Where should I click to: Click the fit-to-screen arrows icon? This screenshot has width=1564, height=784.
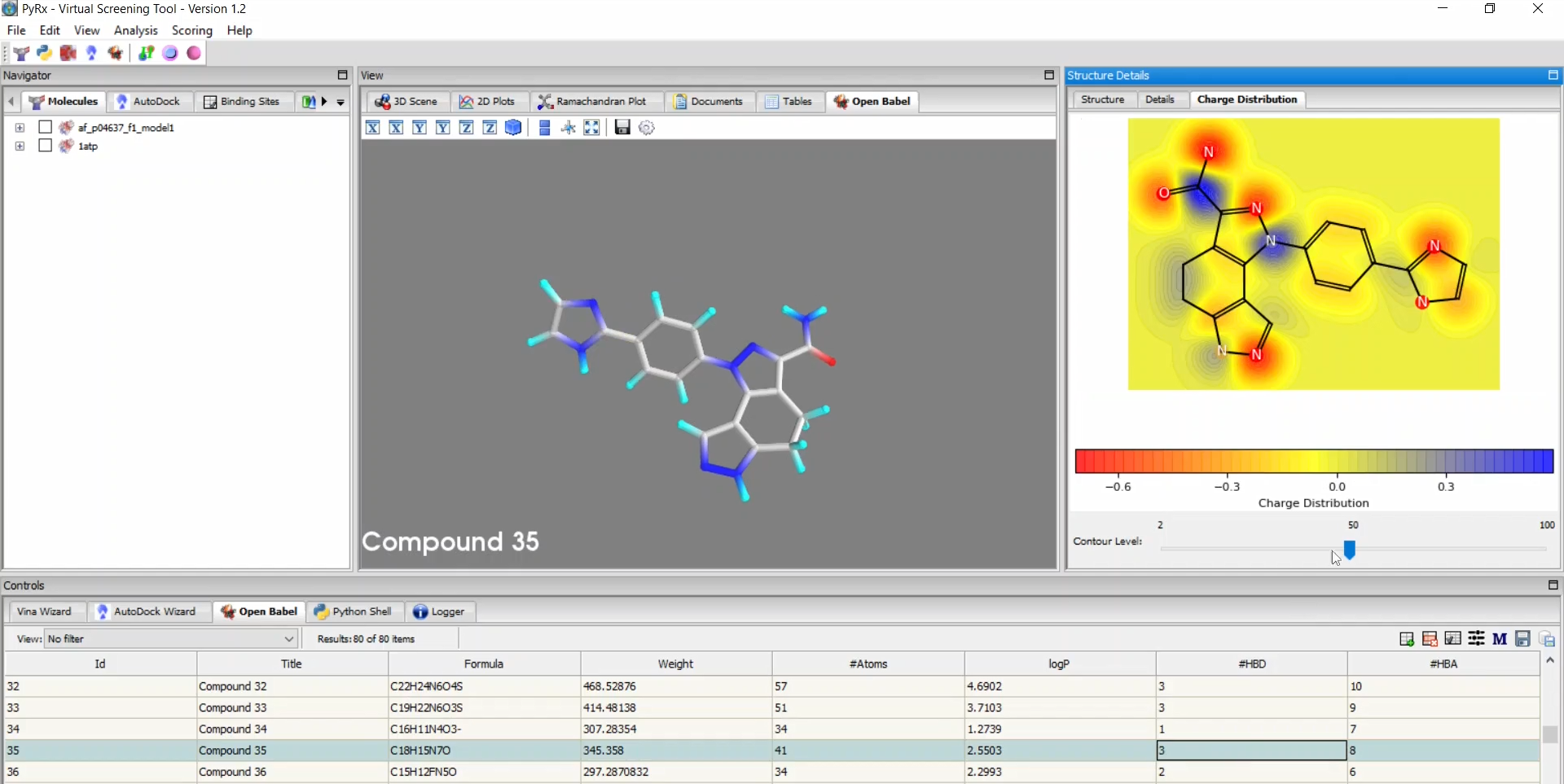[592, 127]
